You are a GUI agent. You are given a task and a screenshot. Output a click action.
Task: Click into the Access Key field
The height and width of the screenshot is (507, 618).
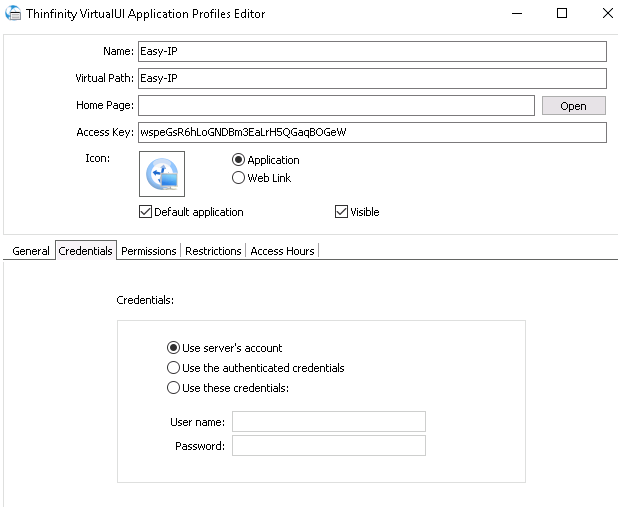(x=372, y=132)
